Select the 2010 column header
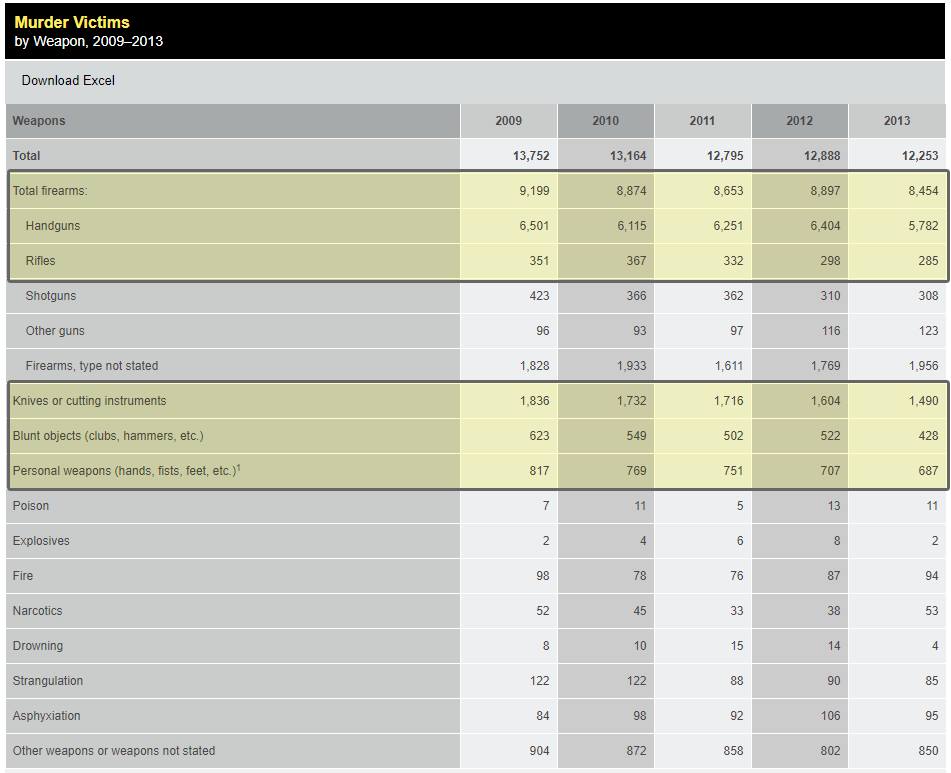This screenshot has height=773, width=951. [605, 121]
